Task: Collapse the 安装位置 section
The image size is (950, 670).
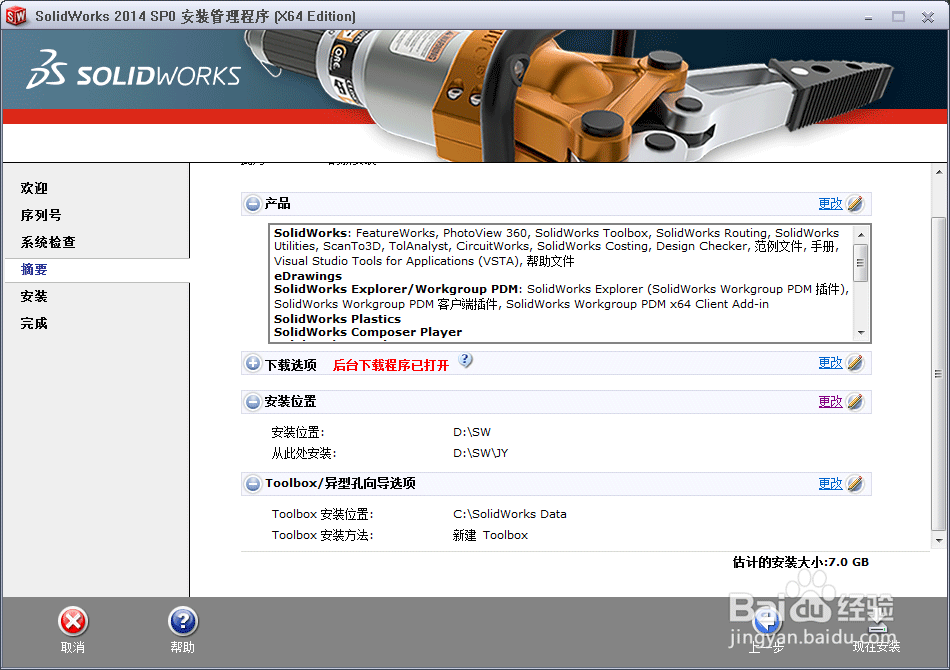Action: 253,402
